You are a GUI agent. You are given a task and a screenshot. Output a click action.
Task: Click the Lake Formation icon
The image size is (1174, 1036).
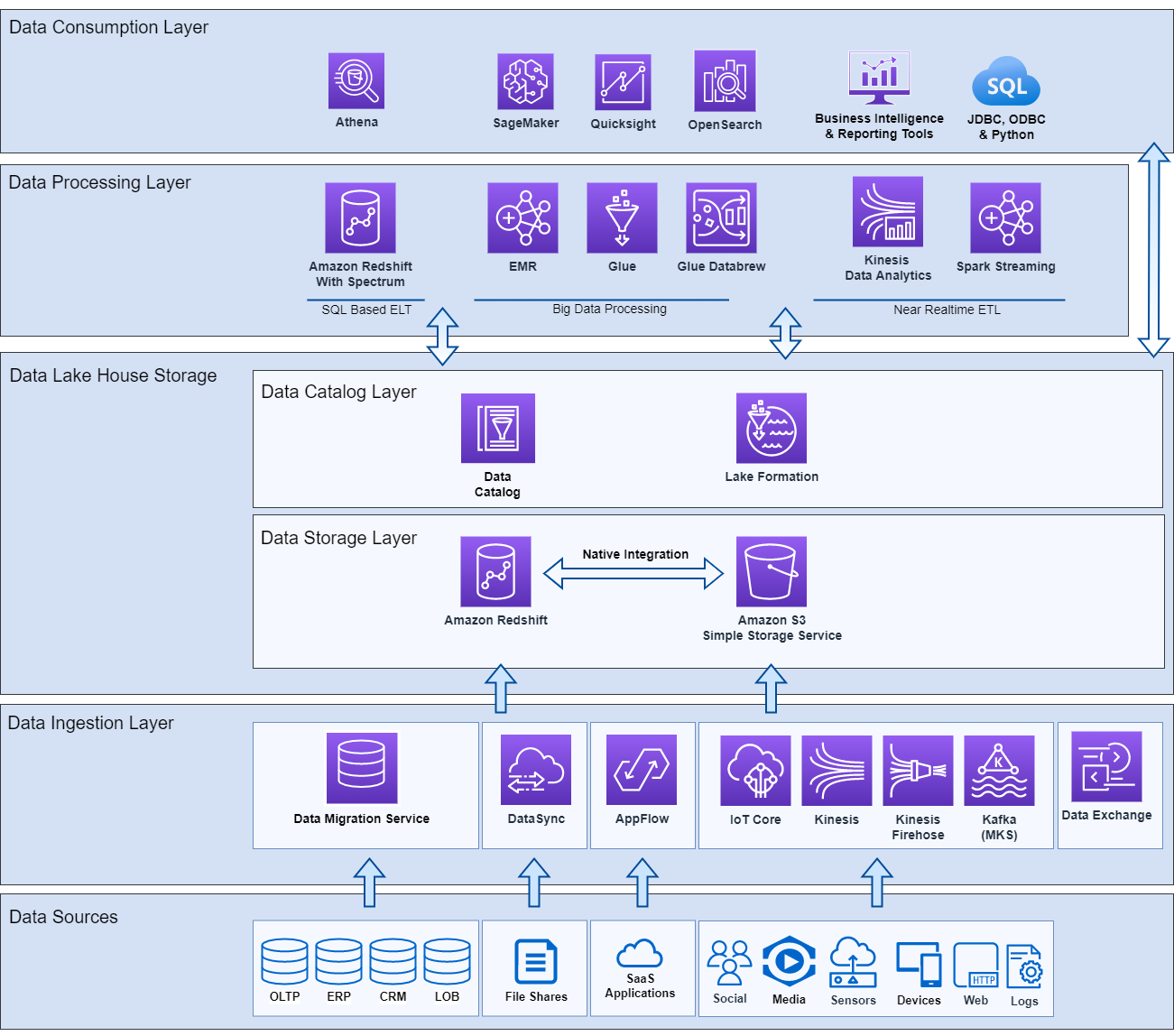tap(772, 429)
